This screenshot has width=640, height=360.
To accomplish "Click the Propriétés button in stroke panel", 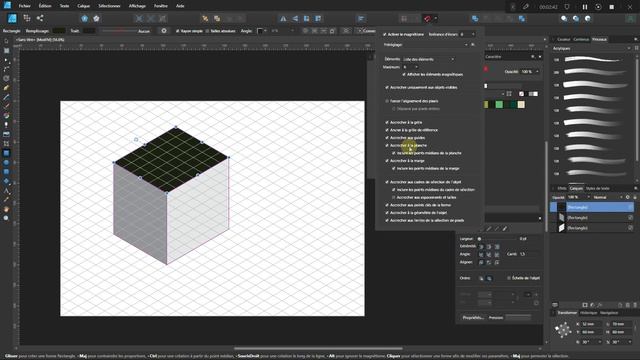I will point(473,318).
